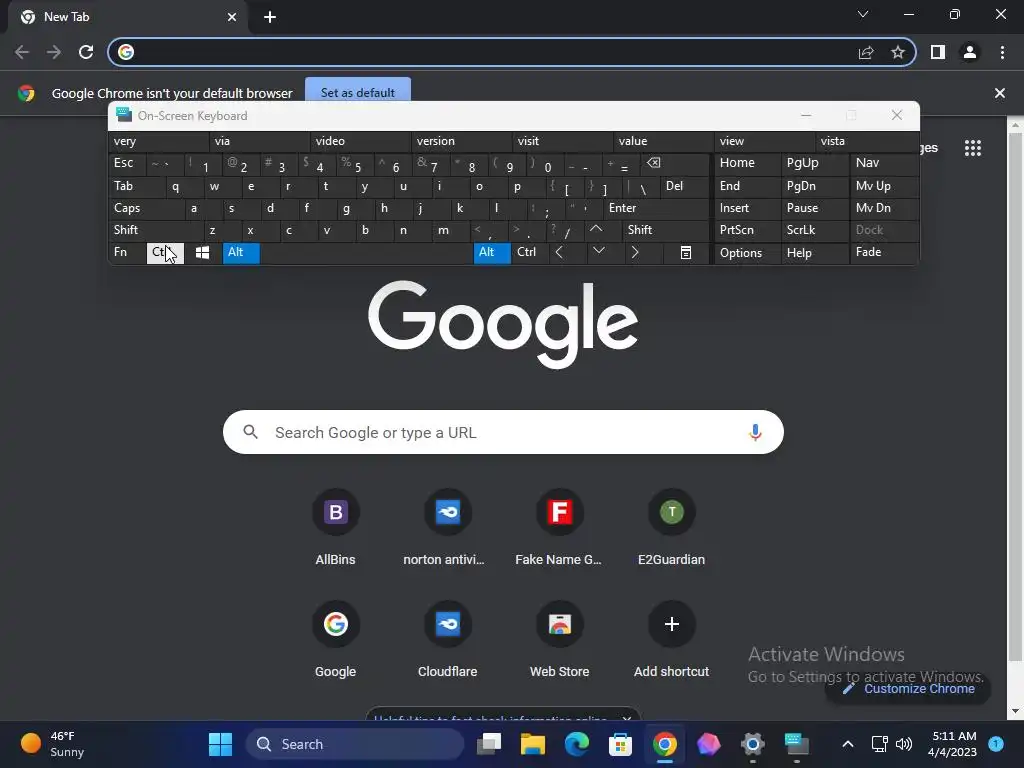Select the New Tab browser tab

[127, 17]
